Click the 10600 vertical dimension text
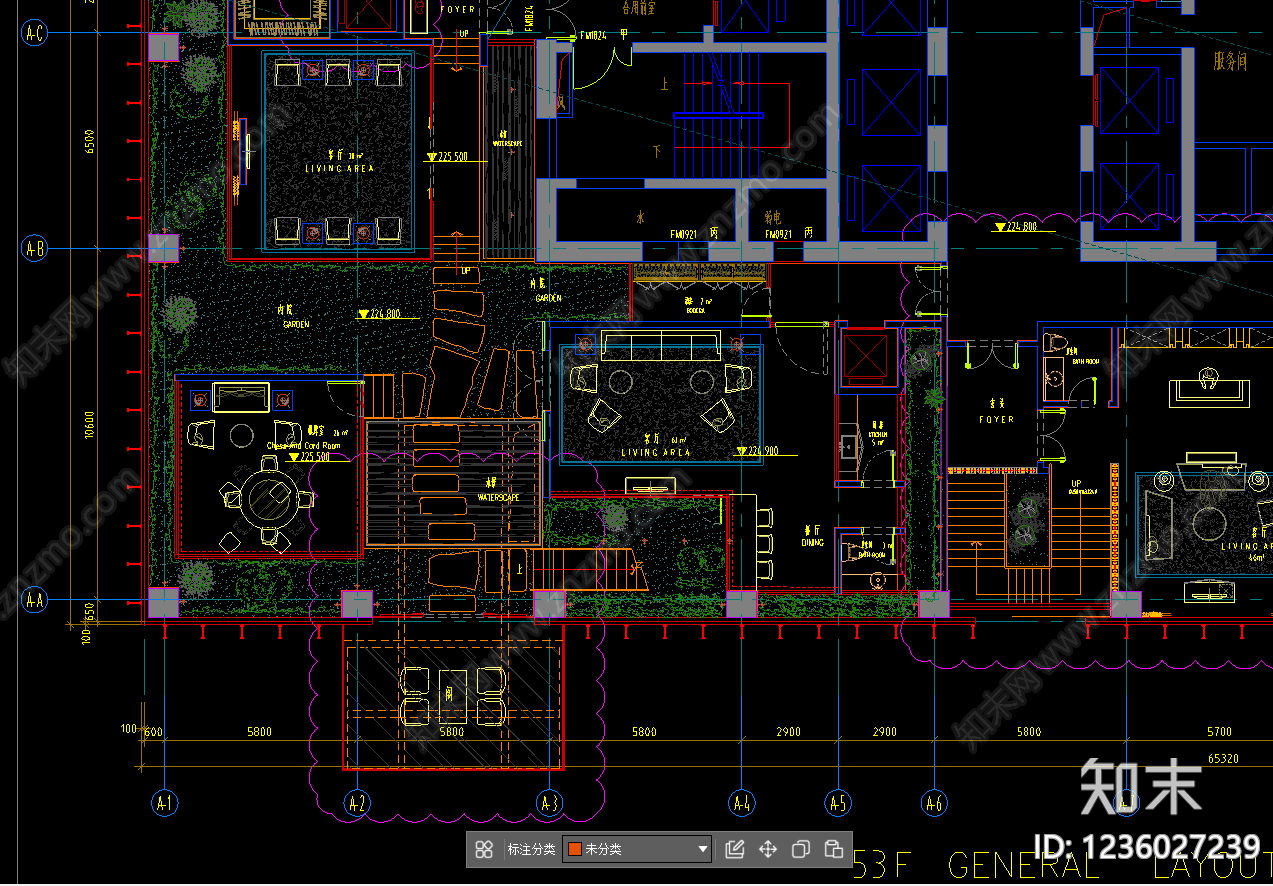Image resolution: width=1273 pixels, height=886 pixels. coord(89,424)
